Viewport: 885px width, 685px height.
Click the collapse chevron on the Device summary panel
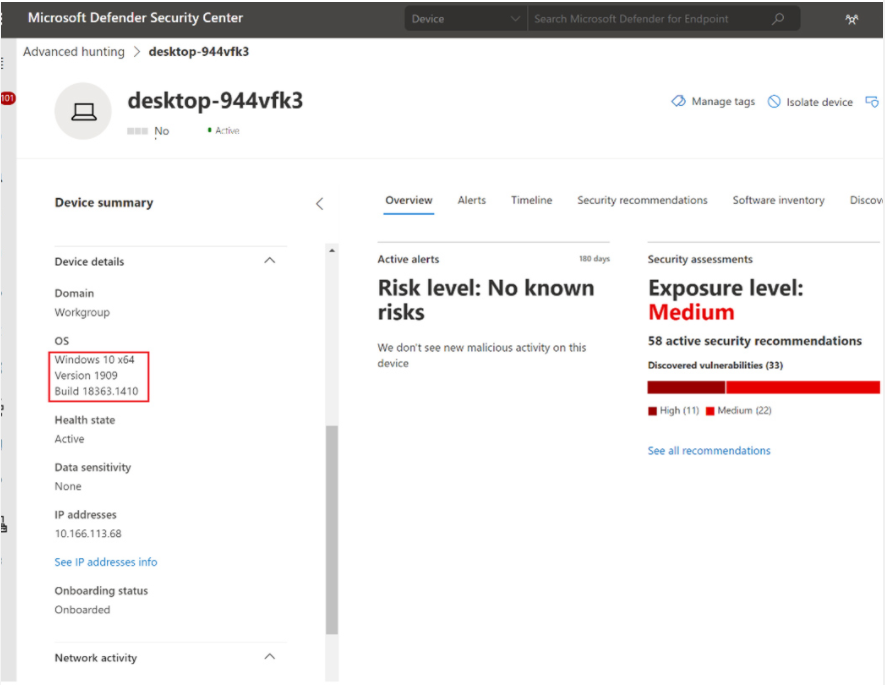[320, 203]
